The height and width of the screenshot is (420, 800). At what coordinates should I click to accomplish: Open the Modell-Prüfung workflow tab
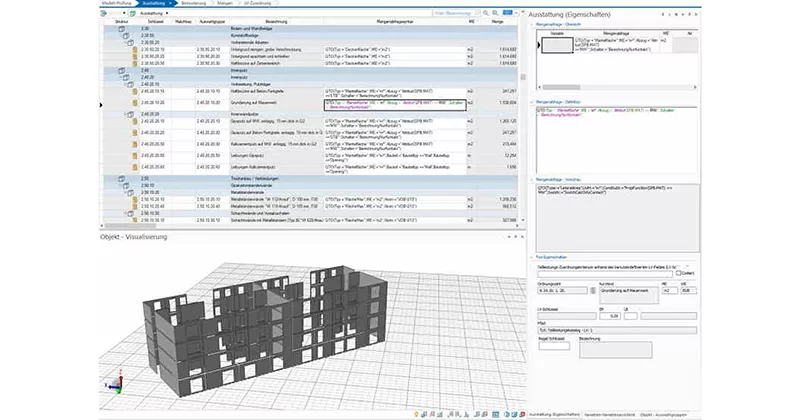click(x=117, y=3)
